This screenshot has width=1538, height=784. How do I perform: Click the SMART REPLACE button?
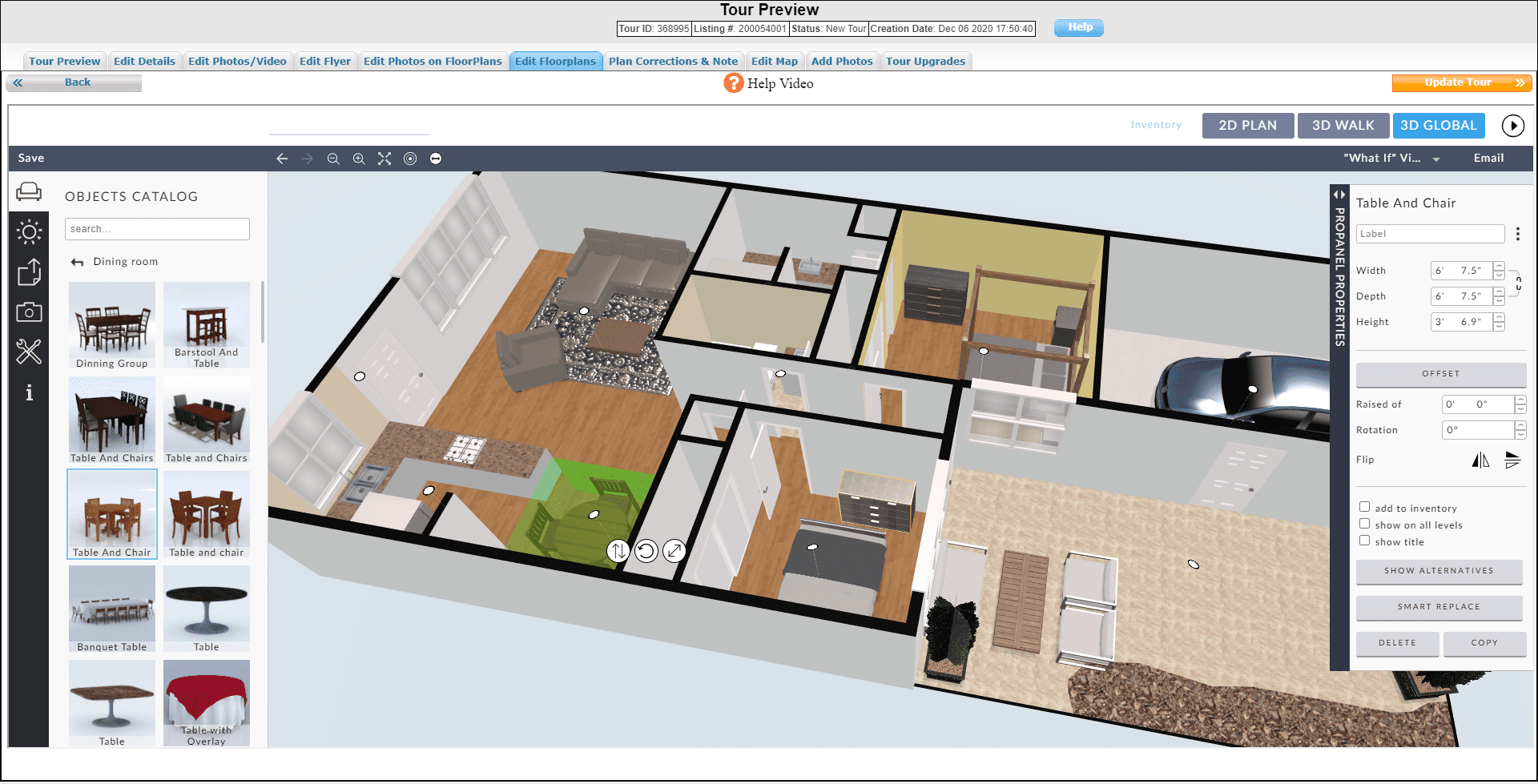click(1439, 607)
